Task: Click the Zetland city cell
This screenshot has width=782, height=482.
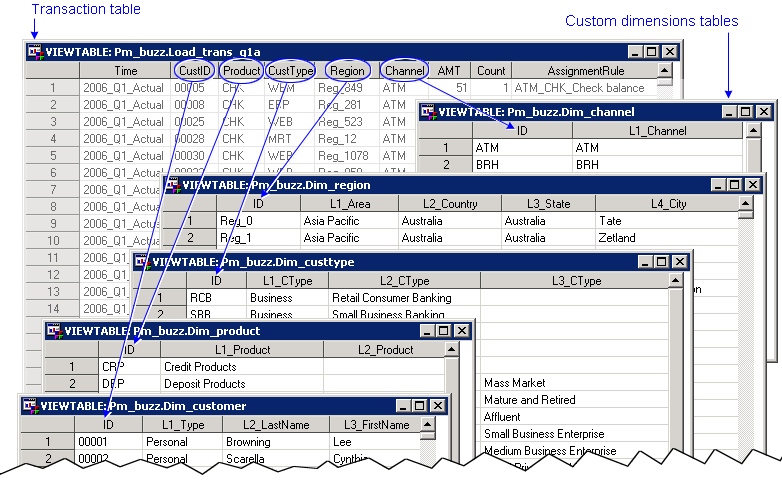Action: tap(617, 238)
